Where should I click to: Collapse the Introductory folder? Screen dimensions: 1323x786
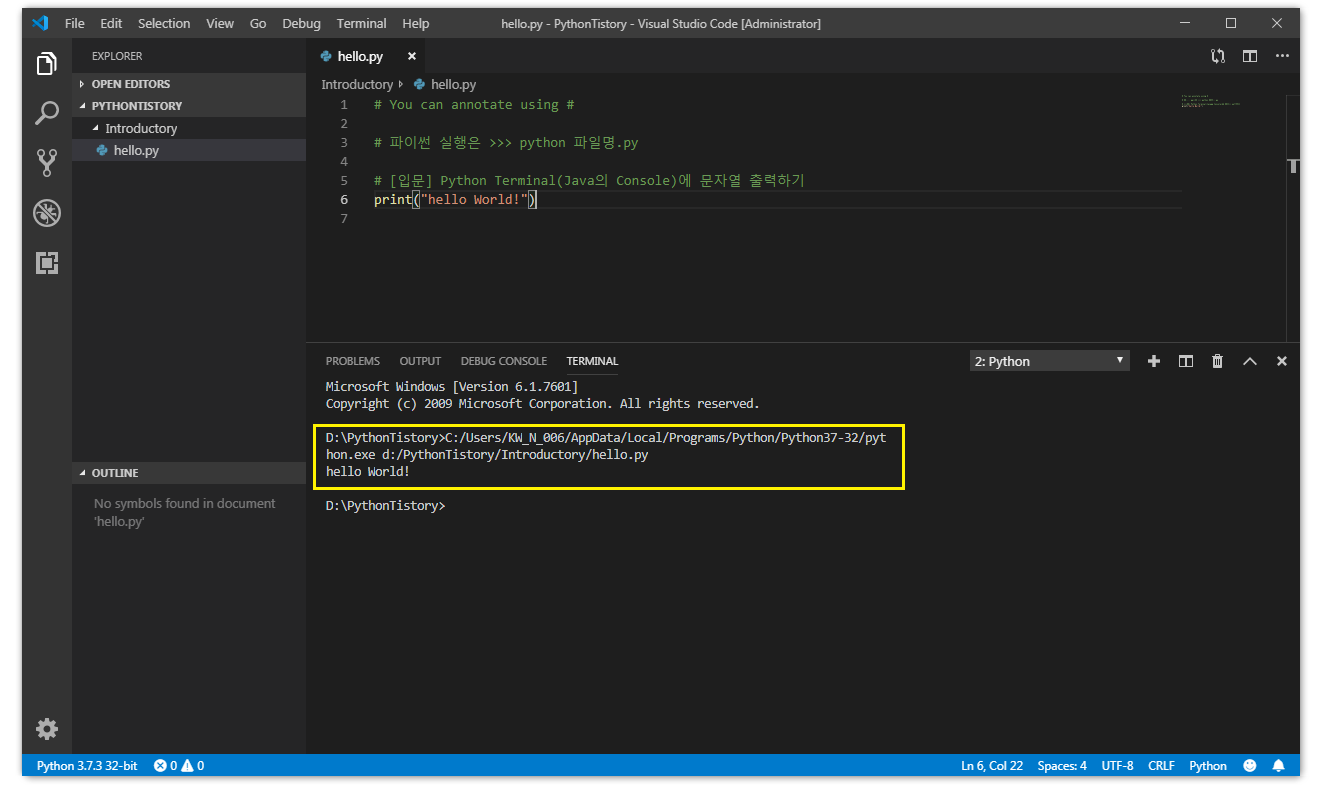tap(189, 128)
